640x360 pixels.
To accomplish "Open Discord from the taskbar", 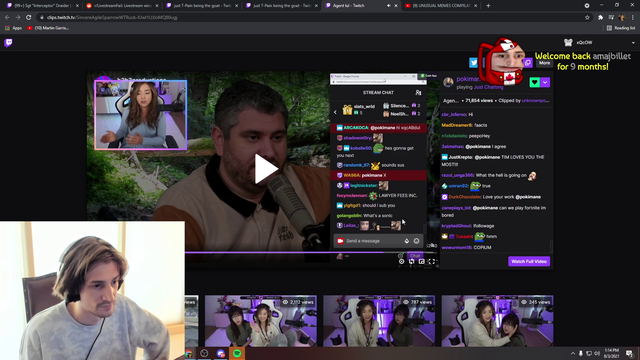I will pyautogui.click(x=221, y=353).
